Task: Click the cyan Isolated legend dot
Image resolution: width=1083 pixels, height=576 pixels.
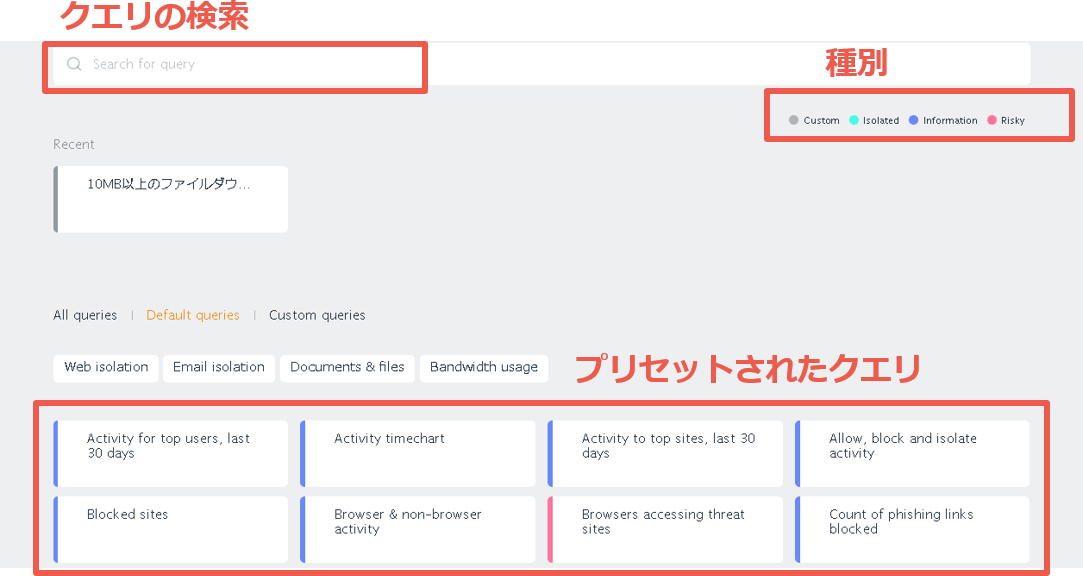Action: pyautogui.click(x=854, y=120)
